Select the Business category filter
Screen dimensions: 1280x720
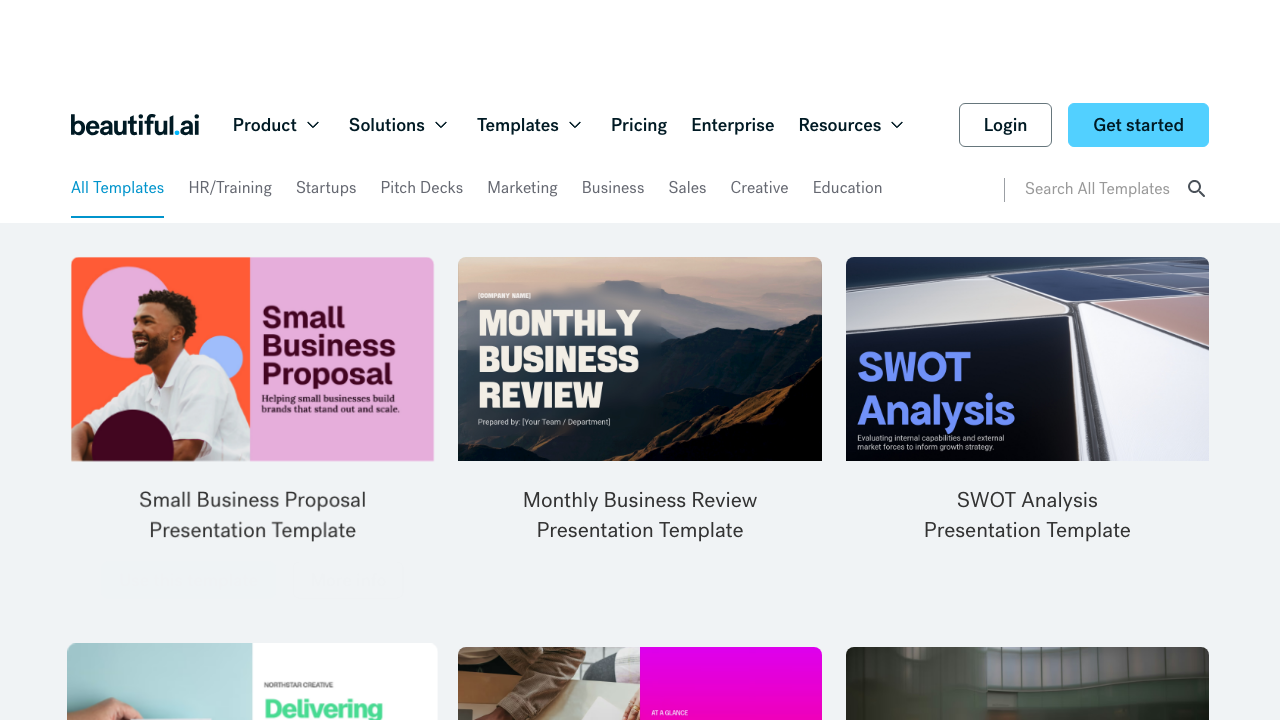(x=613, y=188)
